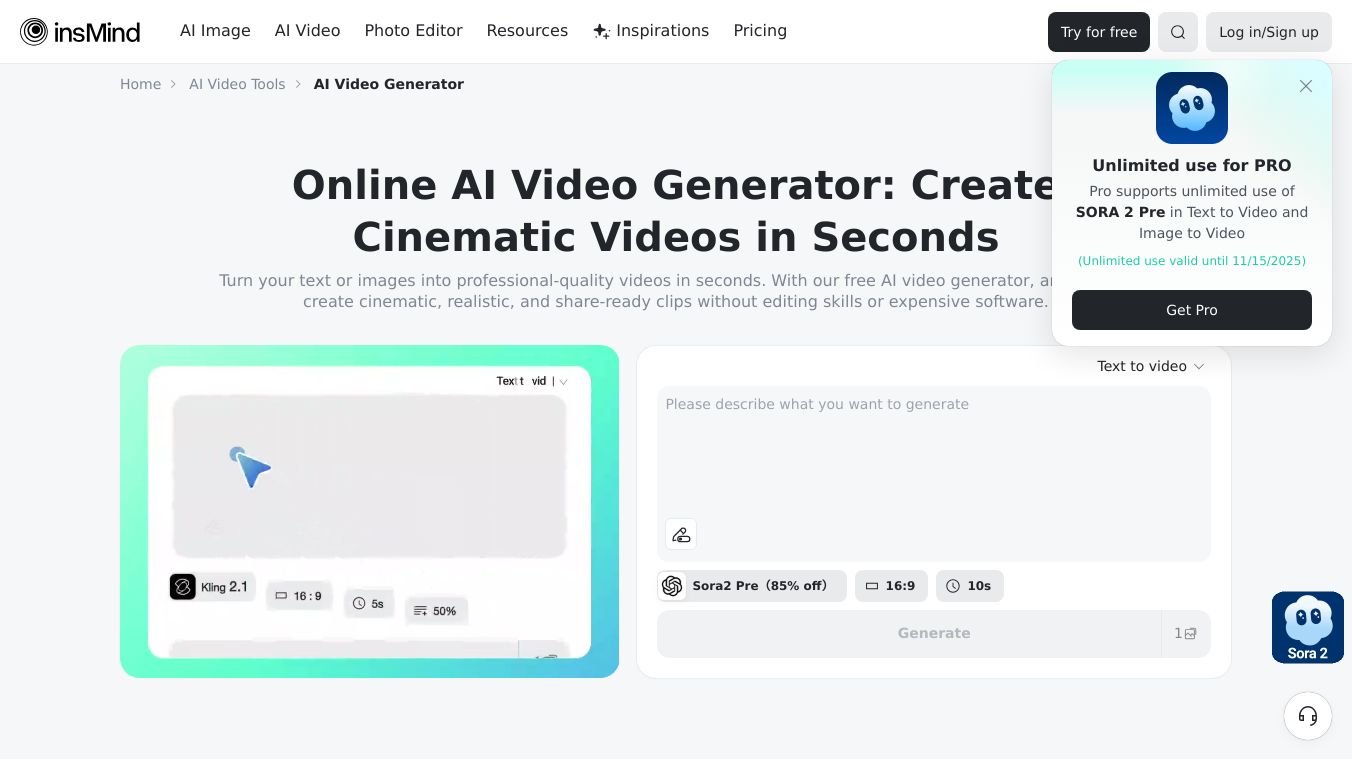Image resolution: width=1352 pixels, height=760 pixels.
Task: Change the 10s duration setting
Action: tap(970, 586)
